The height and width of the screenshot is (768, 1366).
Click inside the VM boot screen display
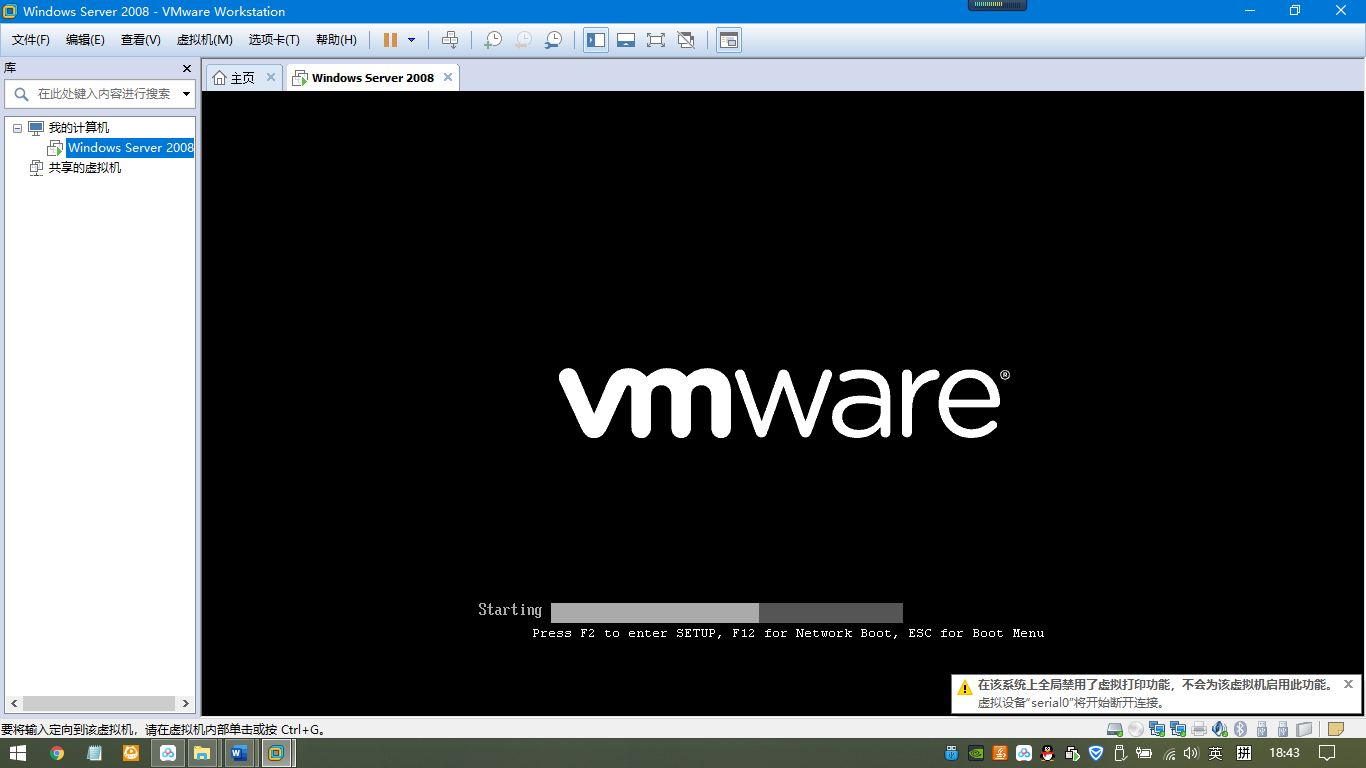(783, 403)
